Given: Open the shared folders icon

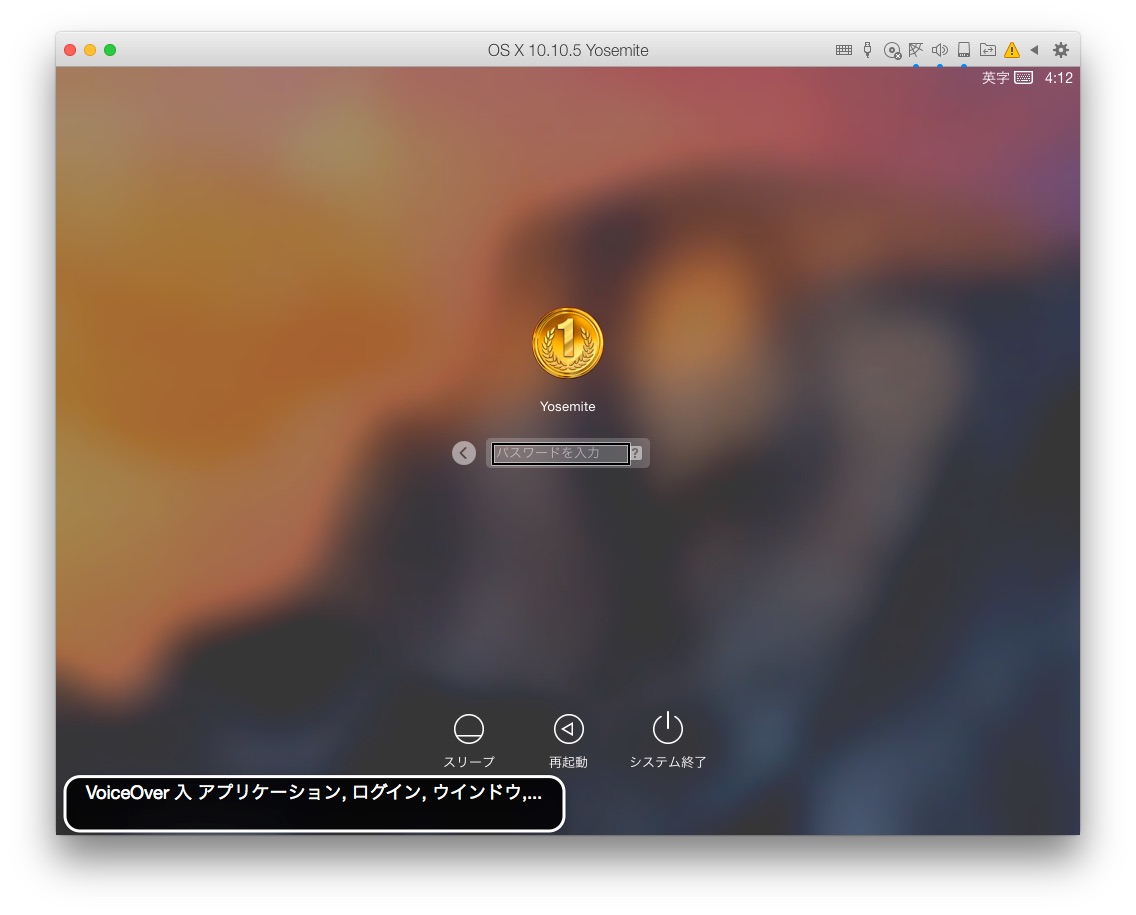Looking at the screenshot, I should point(987,50).
